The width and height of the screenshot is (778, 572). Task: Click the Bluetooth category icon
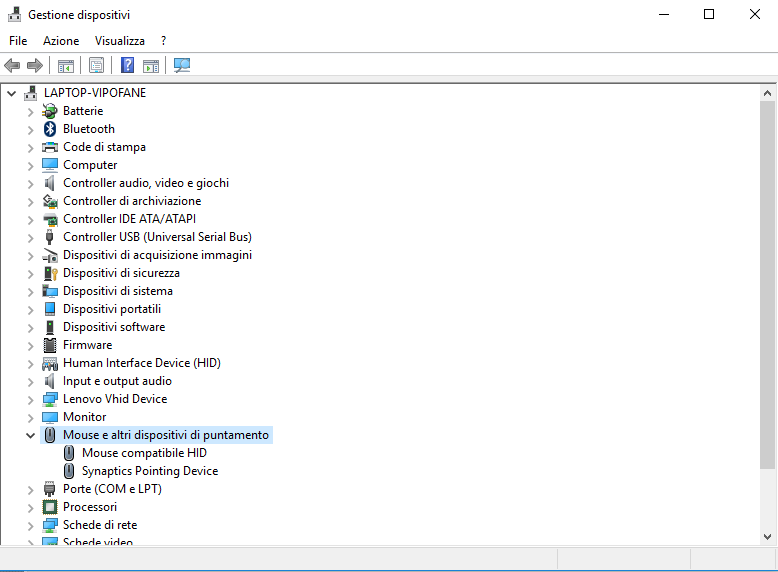tap(50, 129)
